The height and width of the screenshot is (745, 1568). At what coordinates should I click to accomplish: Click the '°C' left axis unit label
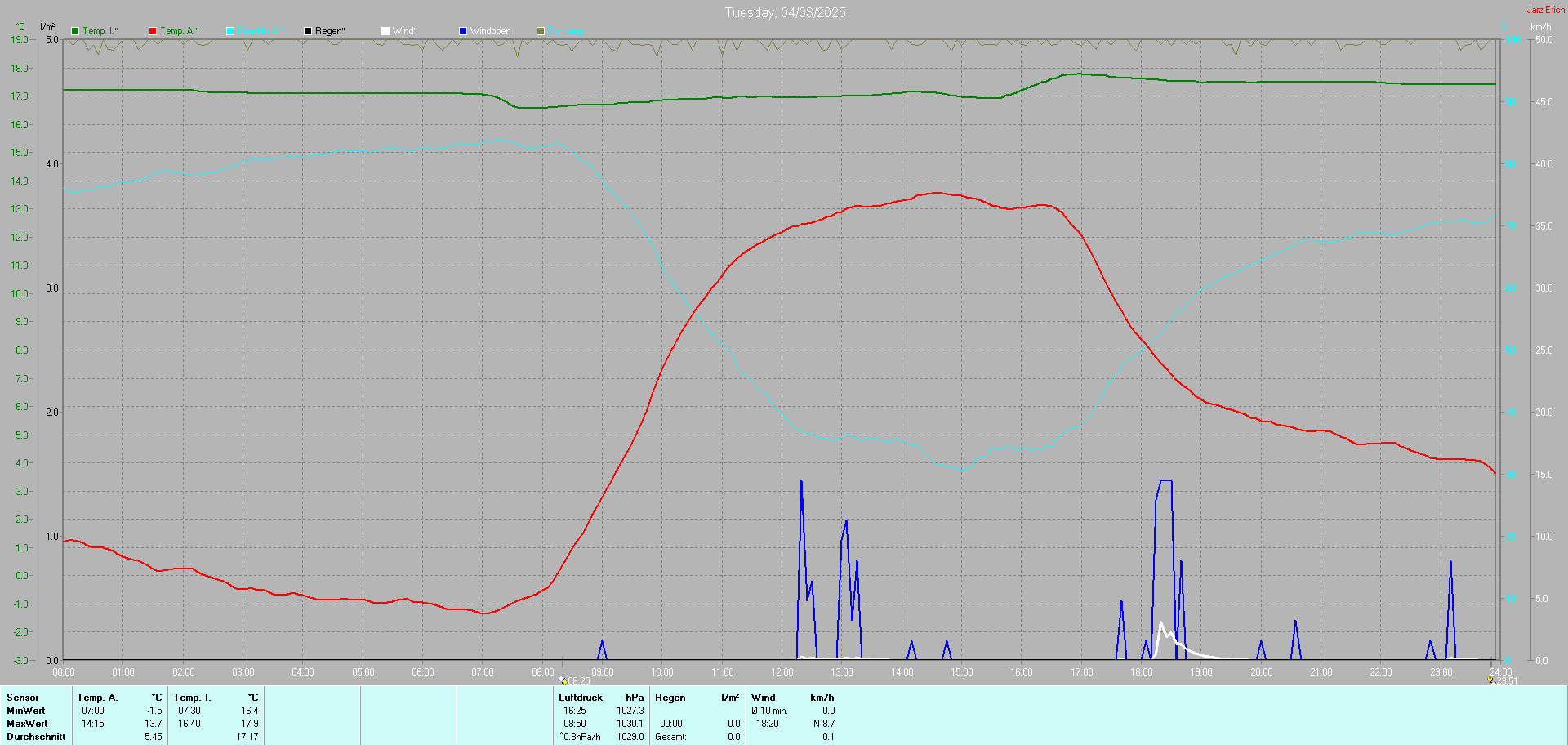[20, 27]
